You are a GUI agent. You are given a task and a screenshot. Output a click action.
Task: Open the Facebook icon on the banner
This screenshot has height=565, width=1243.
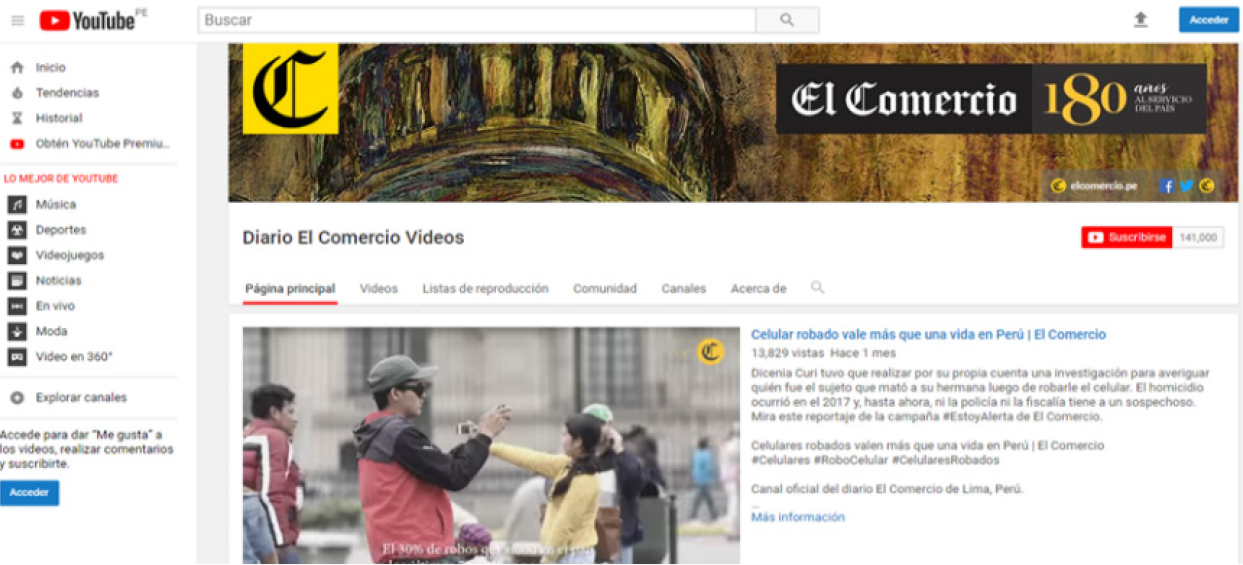[1166, 186]
